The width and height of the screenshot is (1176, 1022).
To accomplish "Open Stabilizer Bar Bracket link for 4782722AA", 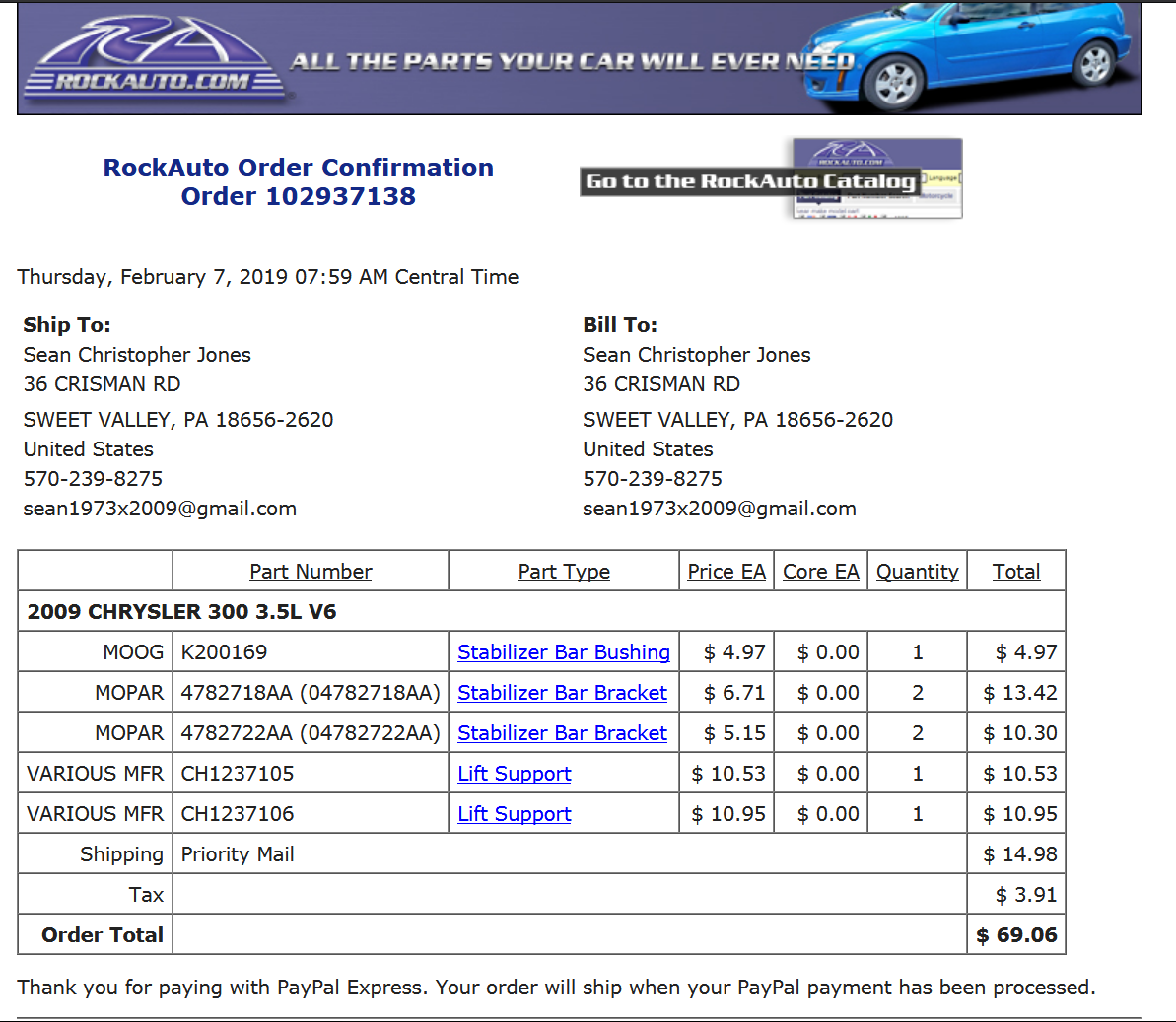I will point(562,733).
